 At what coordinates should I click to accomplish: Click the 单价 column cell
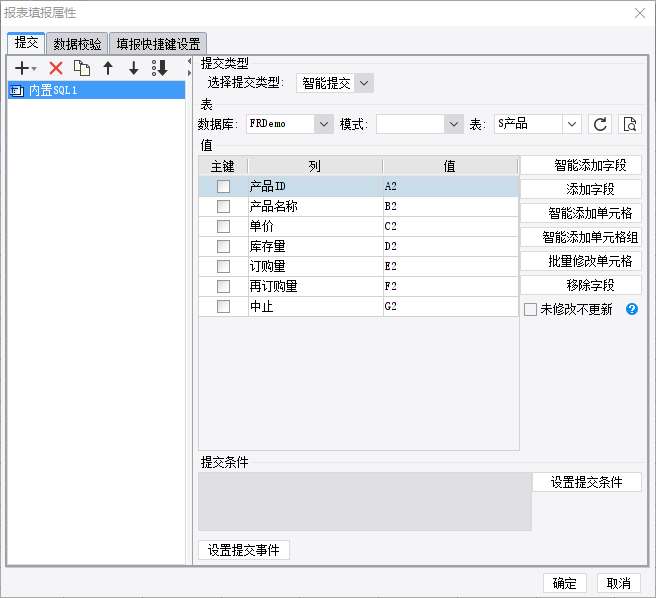[x=315, y=226]
